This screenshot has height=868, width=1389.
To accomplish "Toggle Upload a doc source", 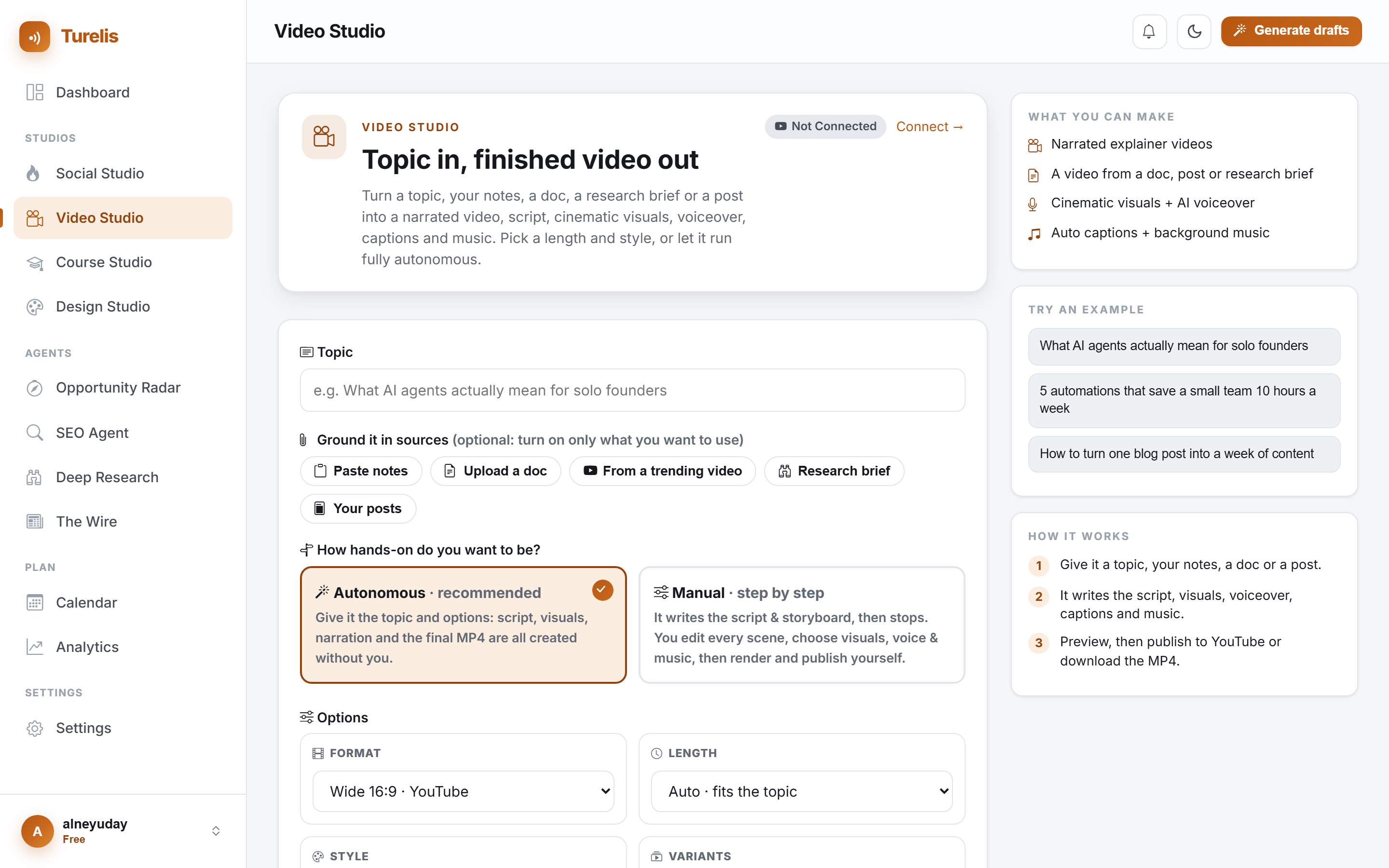I will click(x=495, y=471).
